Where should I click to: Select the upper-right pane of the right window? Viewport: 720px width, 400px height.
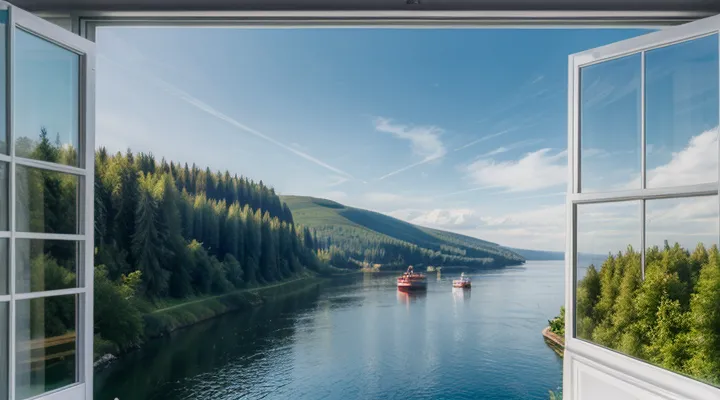click(x=682, y=110)
